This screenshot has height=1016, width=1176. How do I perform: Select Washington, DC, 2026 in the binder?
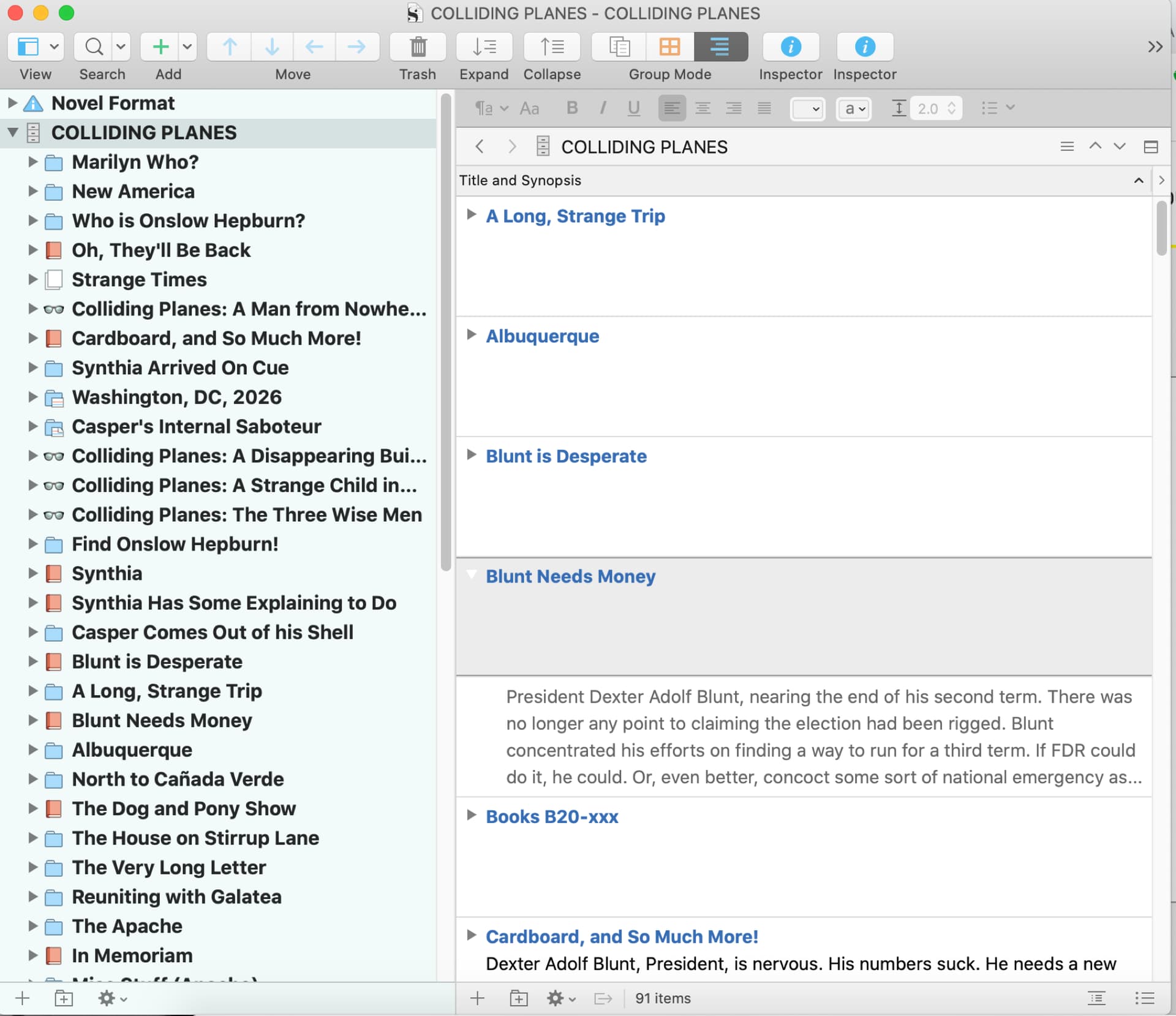coord(176,397)
